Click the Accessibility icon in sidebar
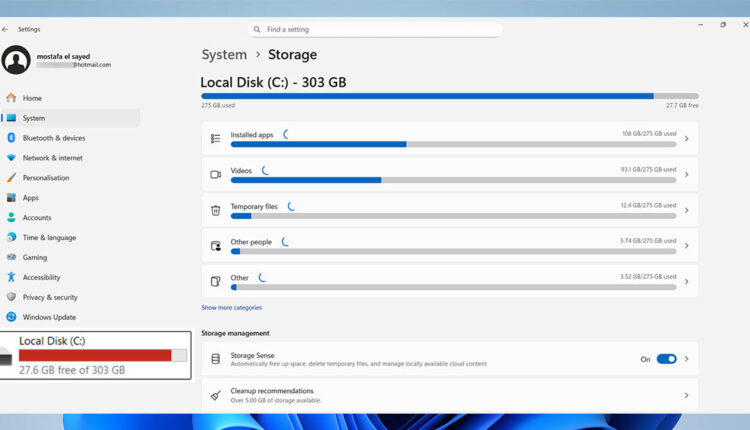Viewport: 750px width, 430px height. tap(11, 277)
